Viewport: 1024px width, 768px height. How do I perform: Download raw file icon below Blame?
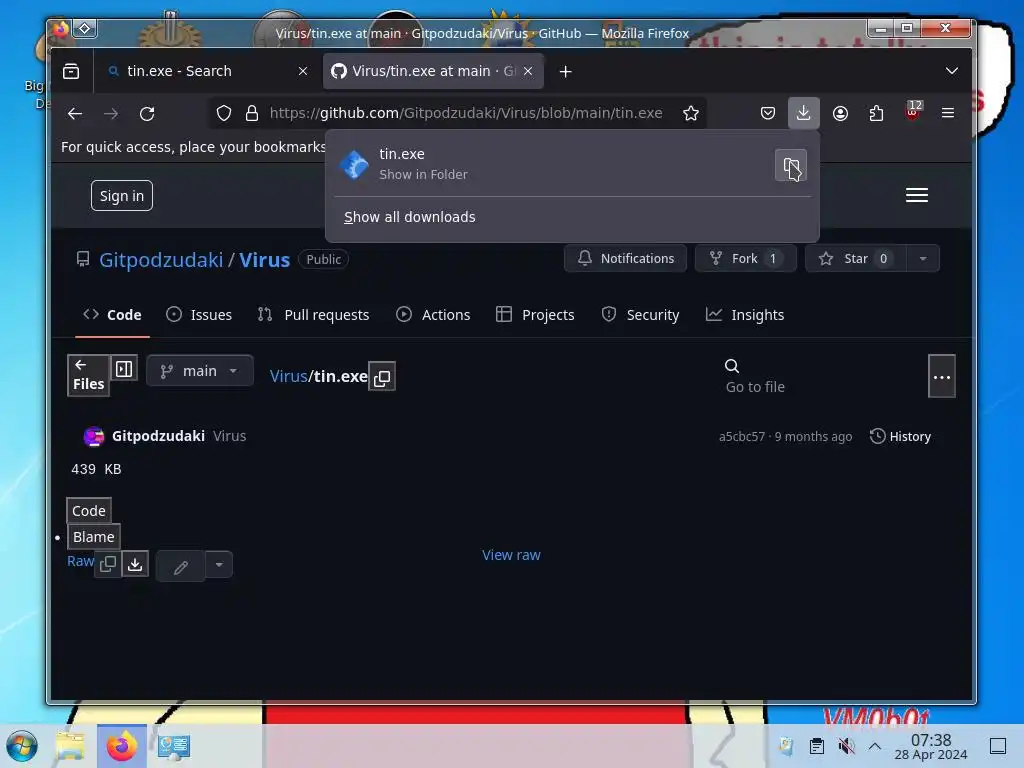tap(135, 564)
